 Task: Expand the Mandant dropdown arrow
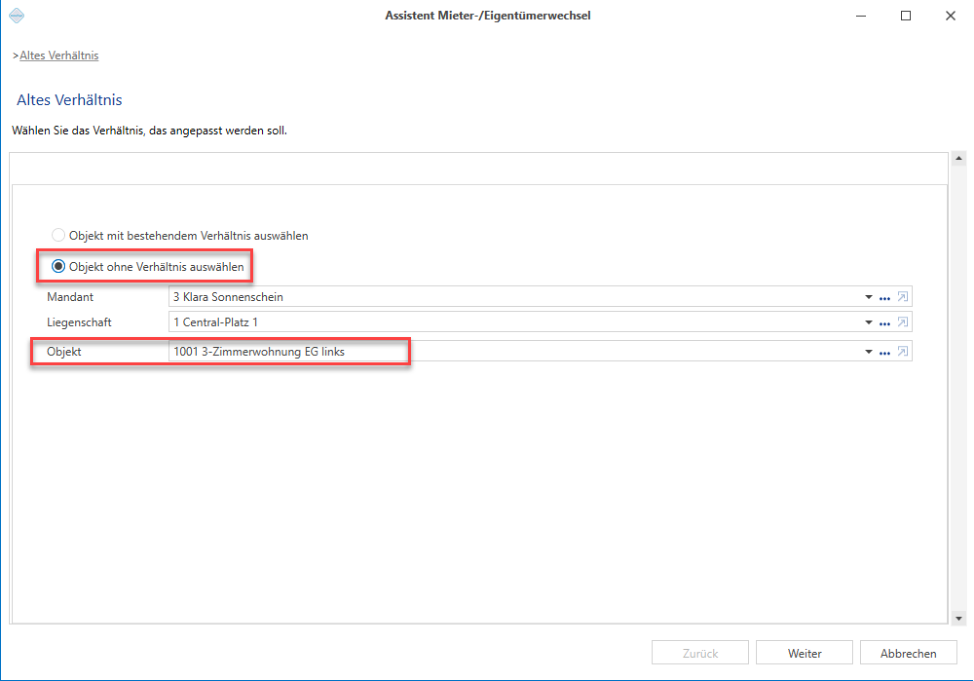tap(868, 297)
